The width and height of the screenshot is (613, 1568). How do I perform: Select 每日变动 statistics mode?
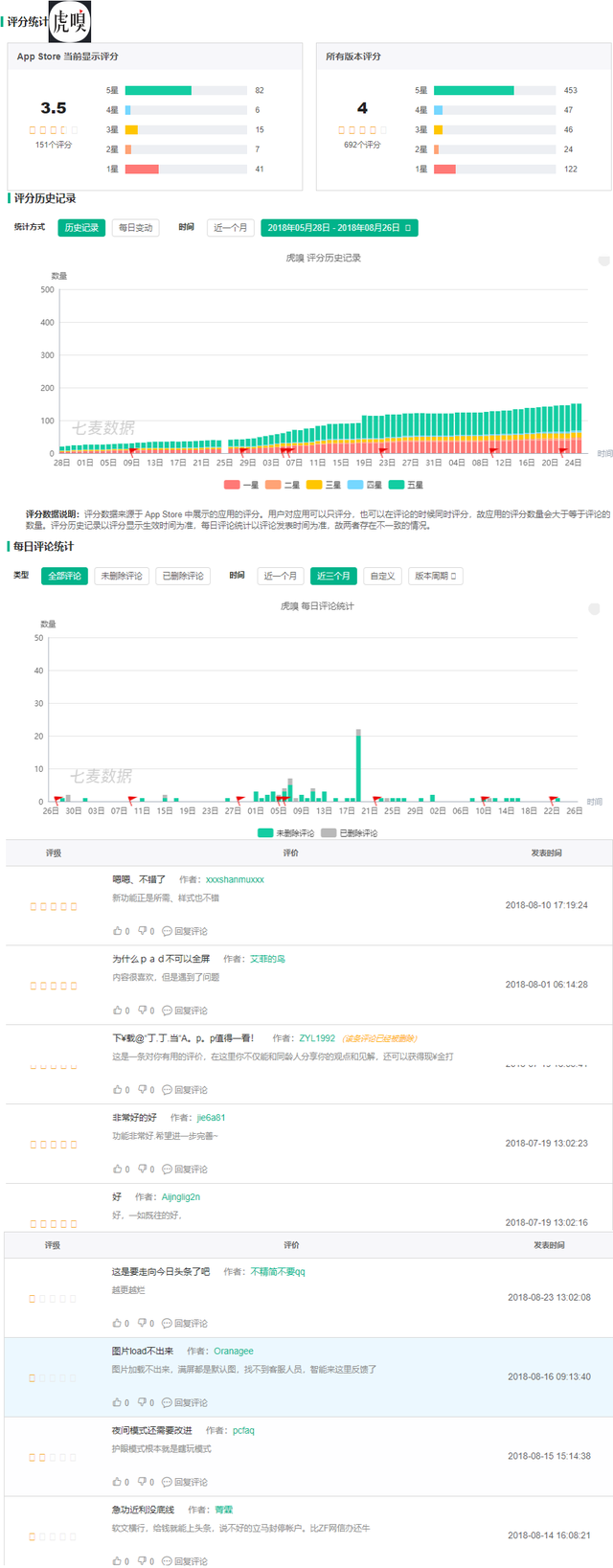(135, 228)
